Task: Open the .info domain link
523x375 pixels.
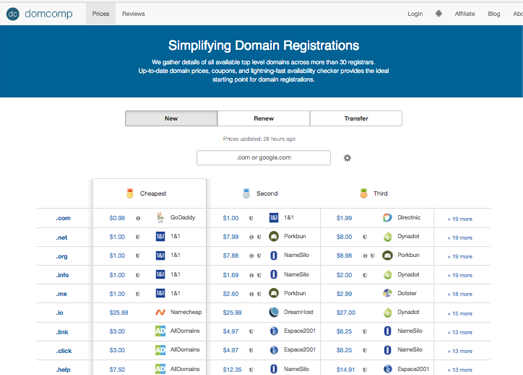Action: click(x=62, y=275)
